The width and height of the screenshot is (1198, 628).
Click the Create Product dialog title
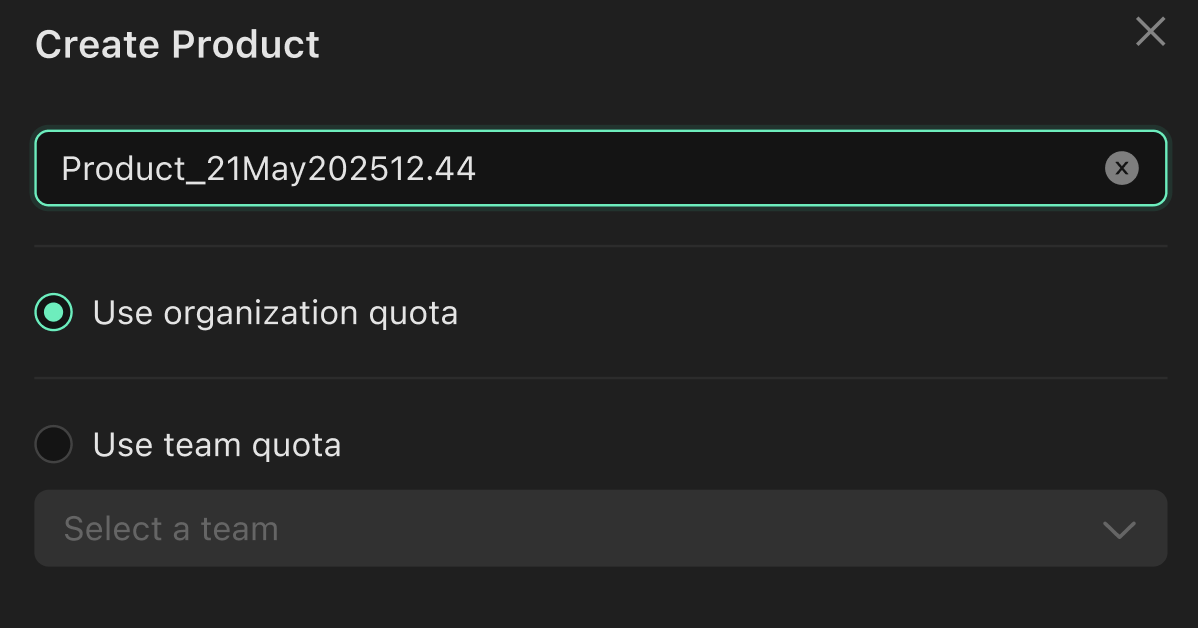[x=177, y=45]
